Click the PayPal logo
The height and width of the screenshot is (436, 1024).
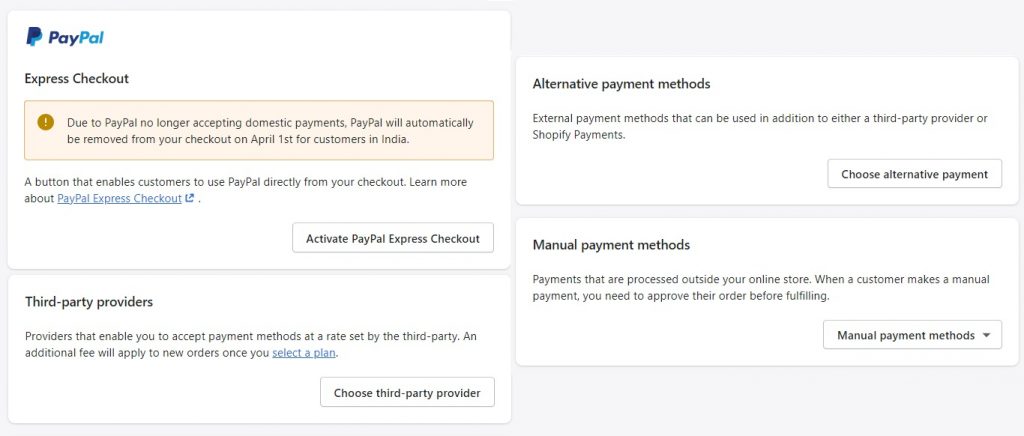tap(65, 37)
